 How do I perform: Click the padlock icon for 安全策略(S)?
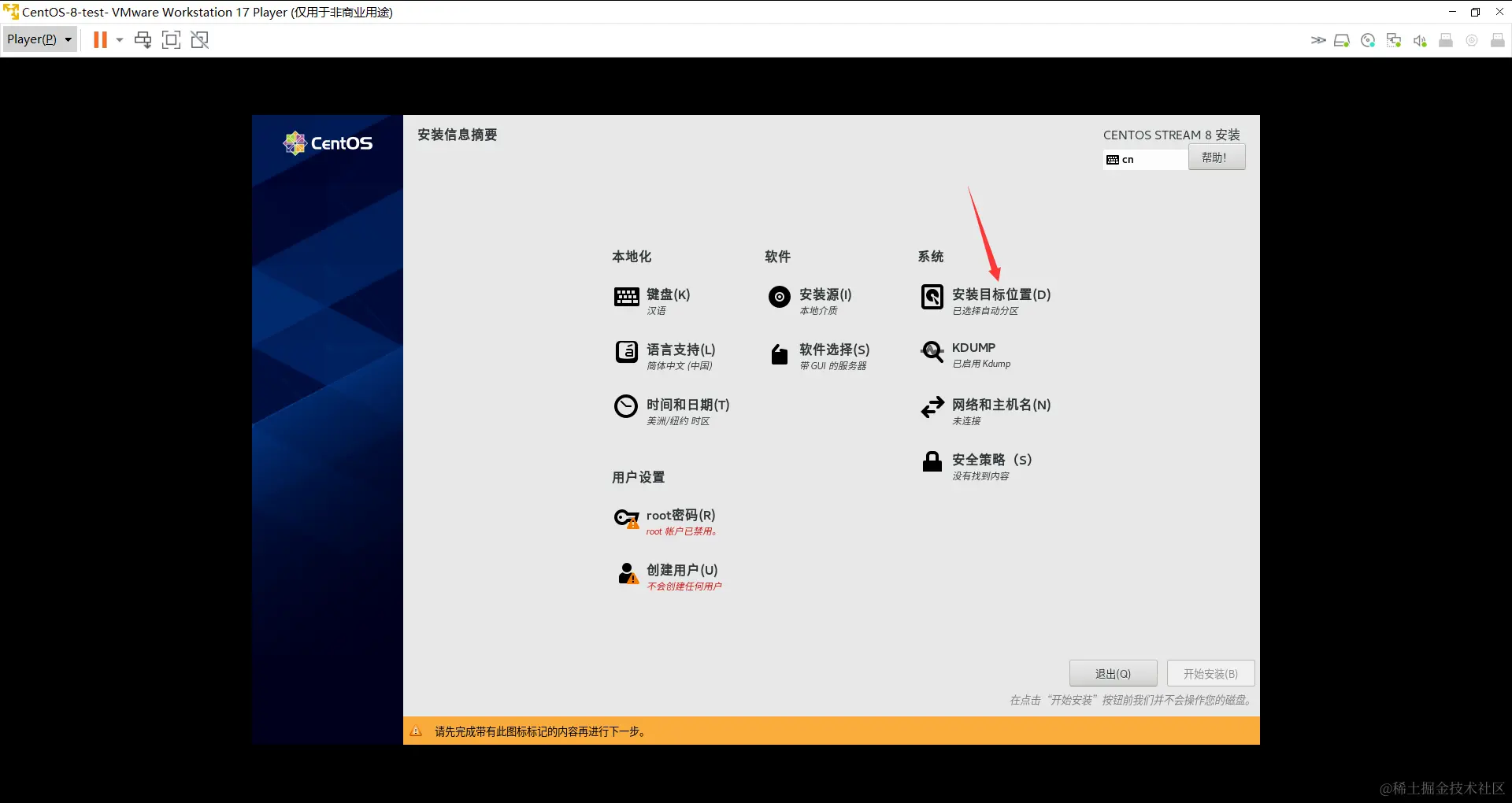[932, 461]
